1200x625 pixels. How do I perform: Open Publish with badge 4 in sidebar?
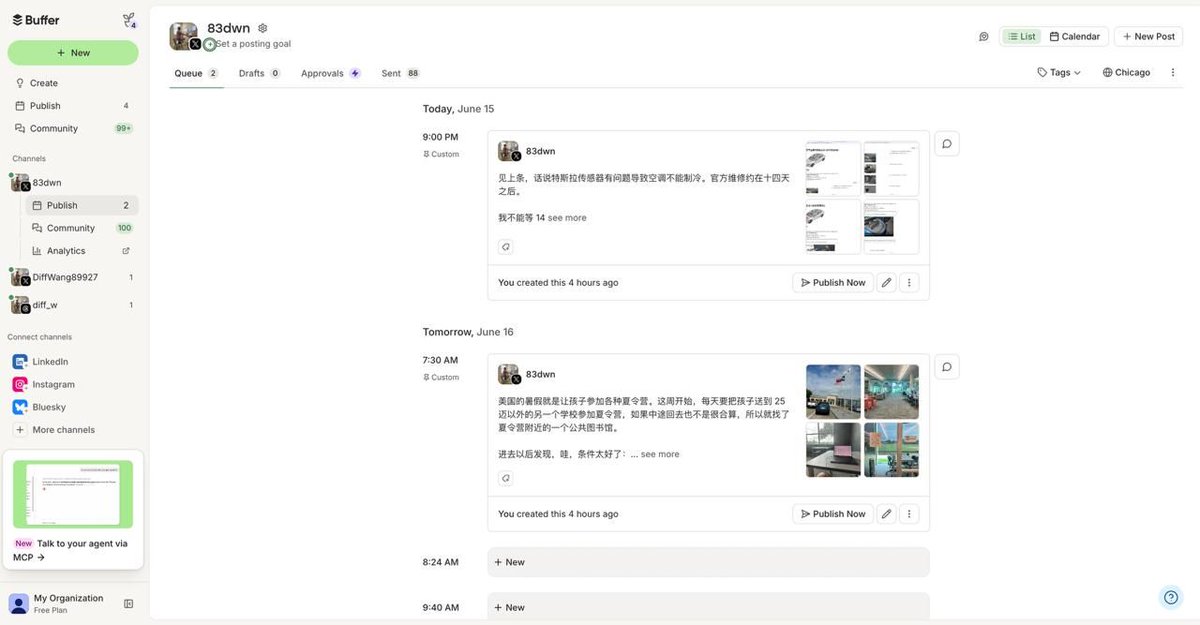73,106
